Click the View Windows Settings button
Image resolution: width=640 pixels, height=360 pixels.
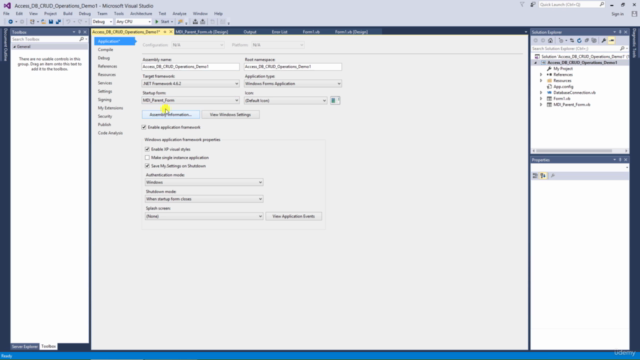[x=230, y=115]
